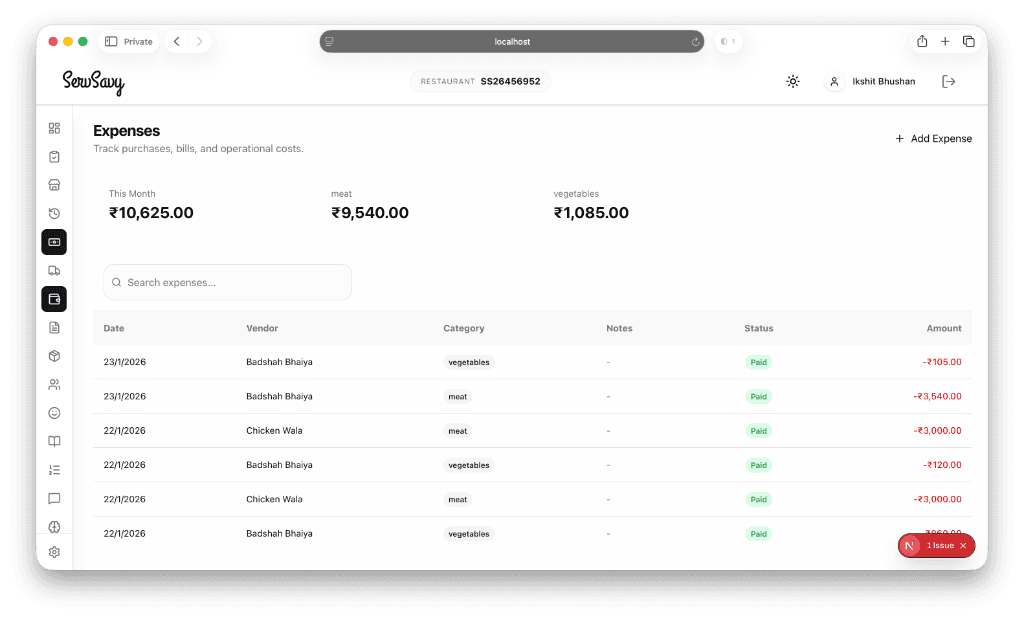Open Orders using the clipboard icon
Screen dimensions: 1024x618
coord(54,156)
